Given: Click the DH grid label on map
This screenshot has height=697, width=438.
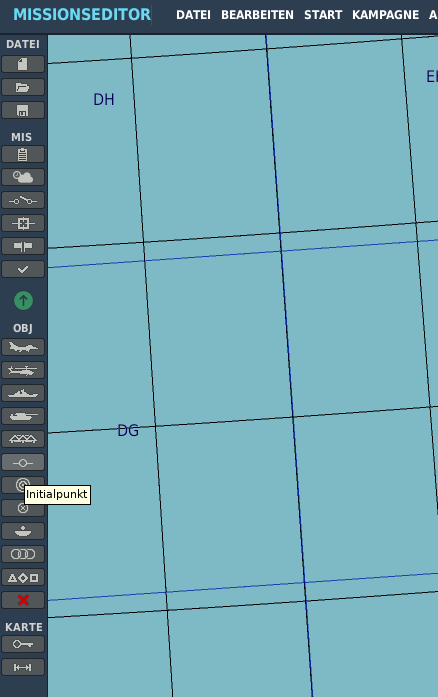Looking at the screenshot, I should (x=104, y=100).
